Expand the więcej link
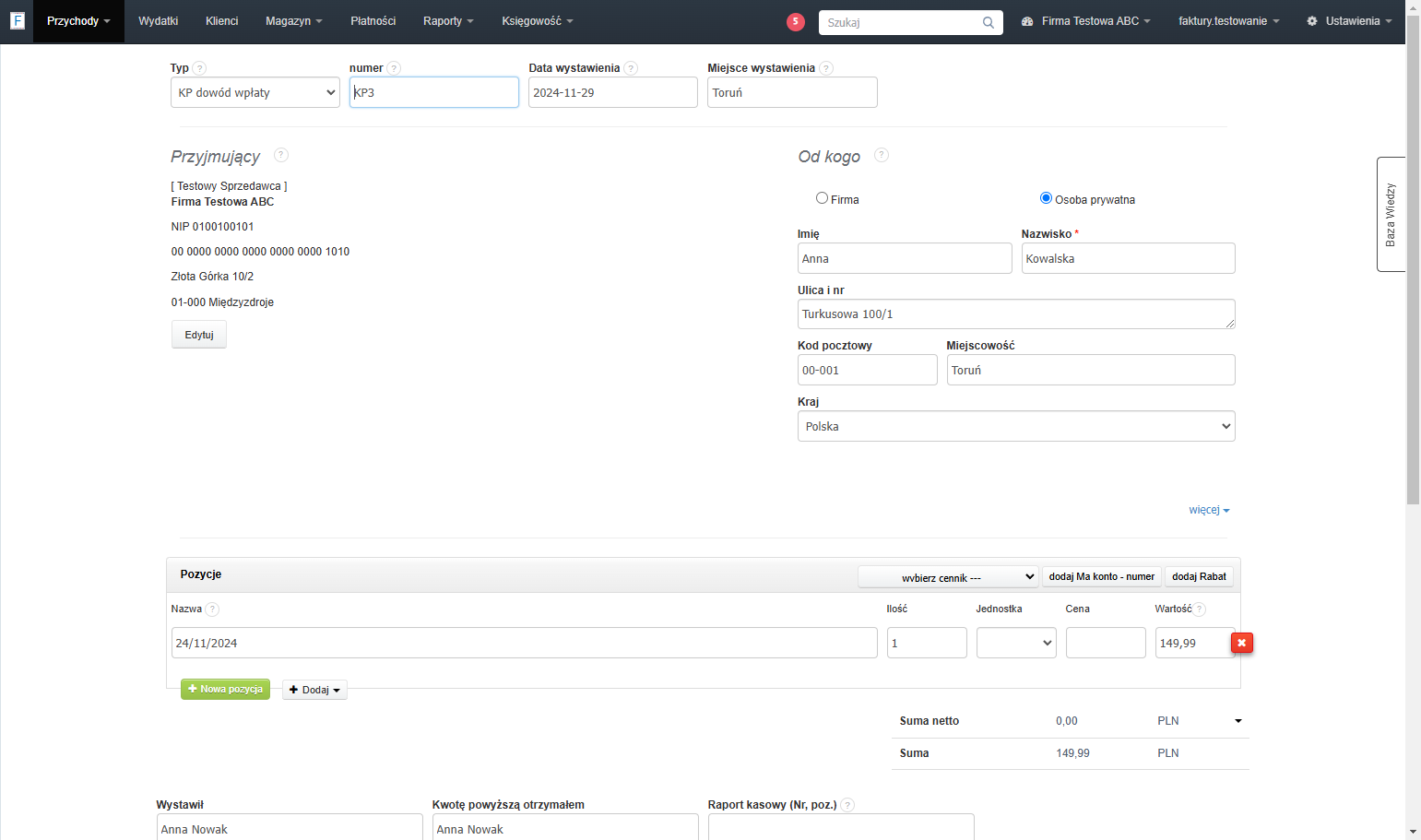This screenshot has height=840, width=1421. click(1209, 510)
